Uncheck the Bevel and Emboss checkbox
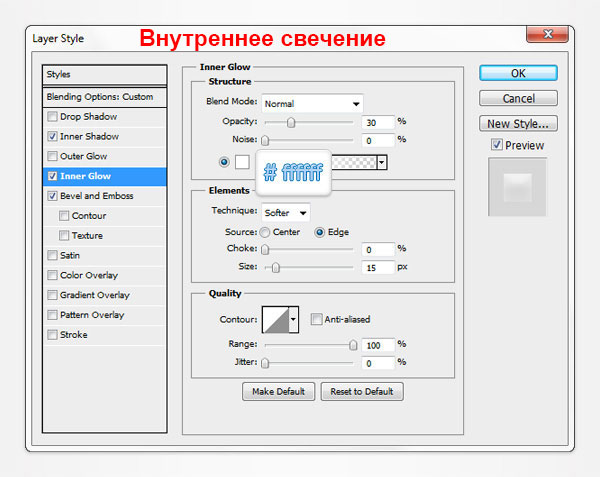Image resolution: width=600 pixels, height=477 pixels. tap(52, 196)
